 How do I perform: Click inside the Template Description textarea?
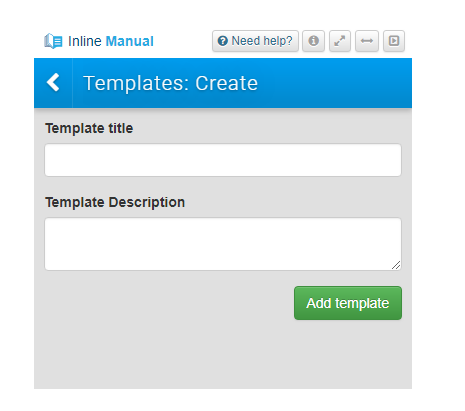coord(223,244)
